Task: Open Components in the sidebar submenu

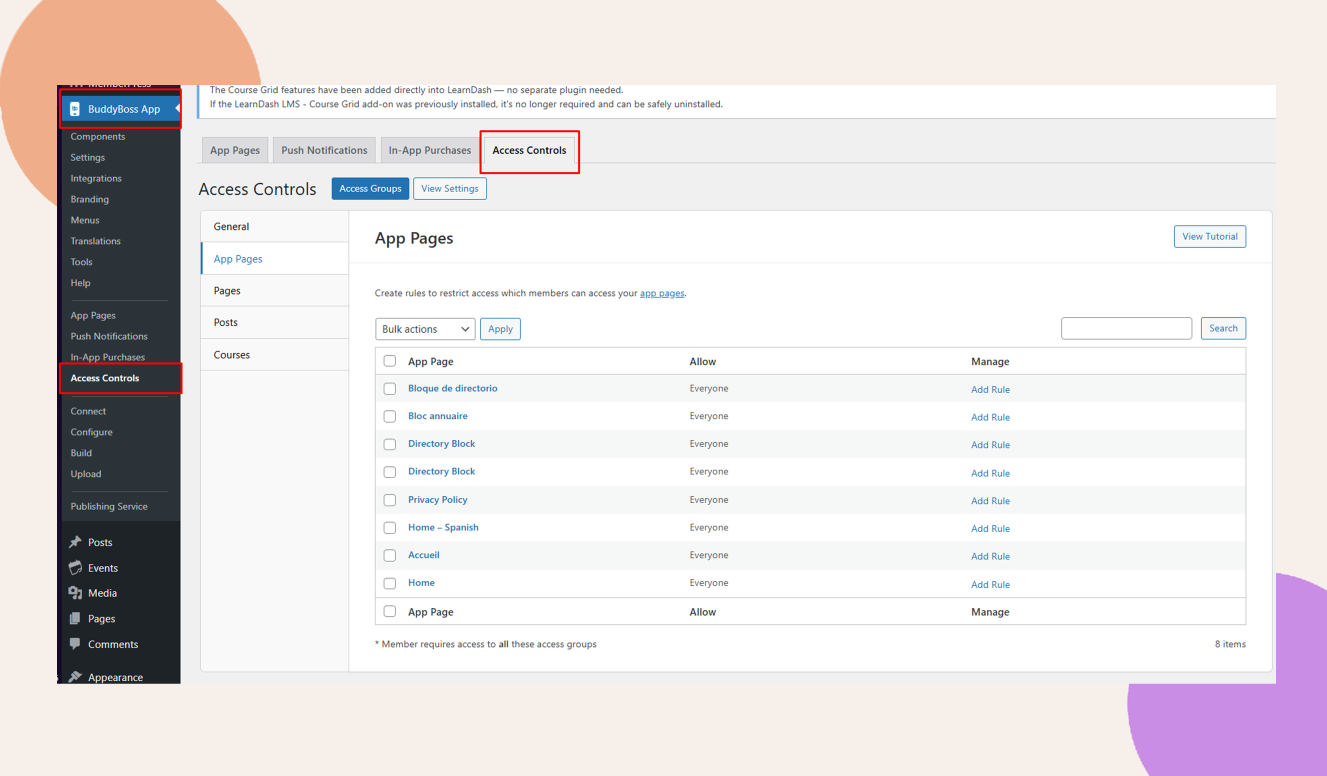Action: point(98,137)
